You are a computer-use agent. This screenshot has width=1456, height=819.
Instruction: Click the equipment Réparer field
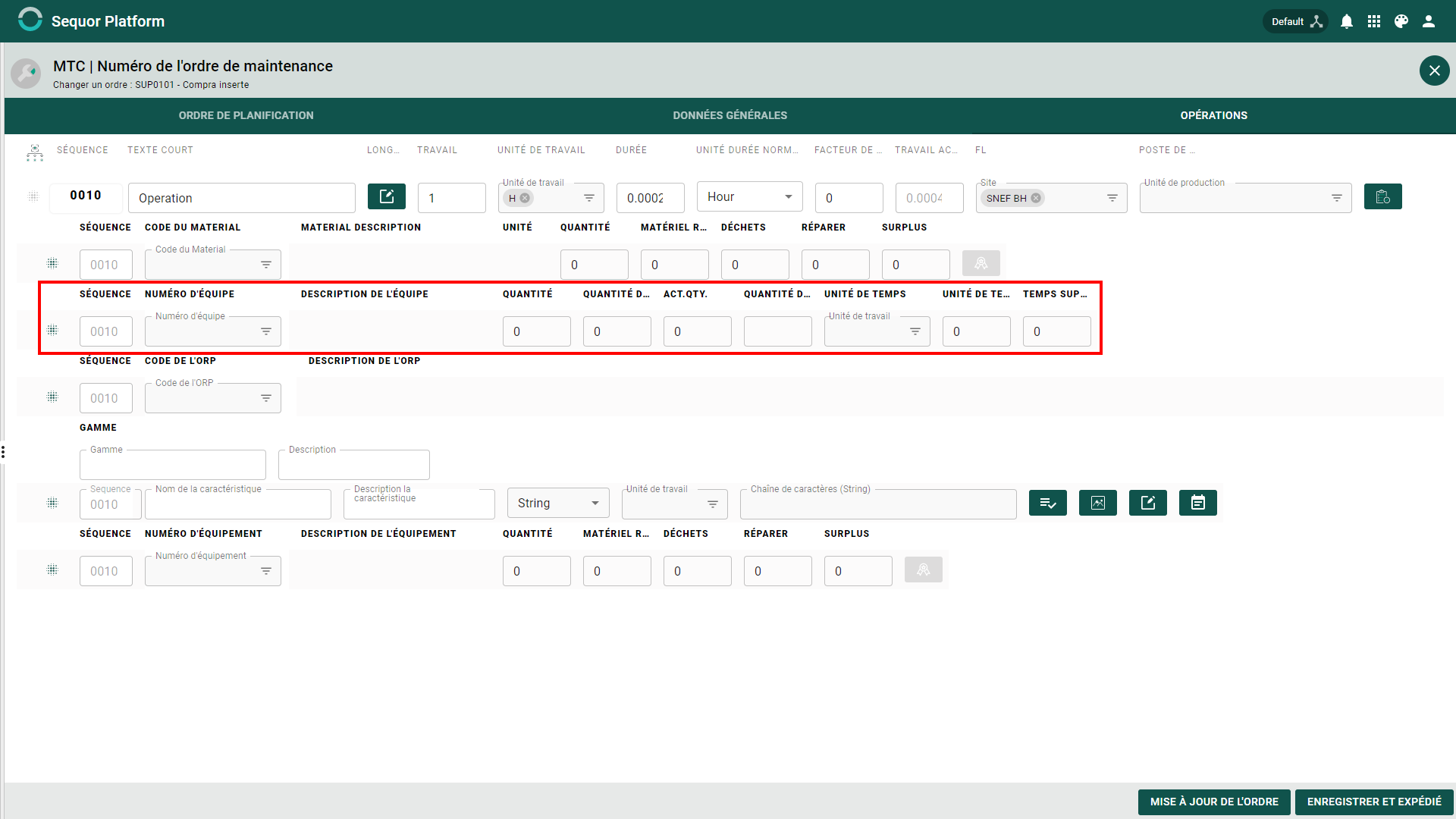point(778,571)
